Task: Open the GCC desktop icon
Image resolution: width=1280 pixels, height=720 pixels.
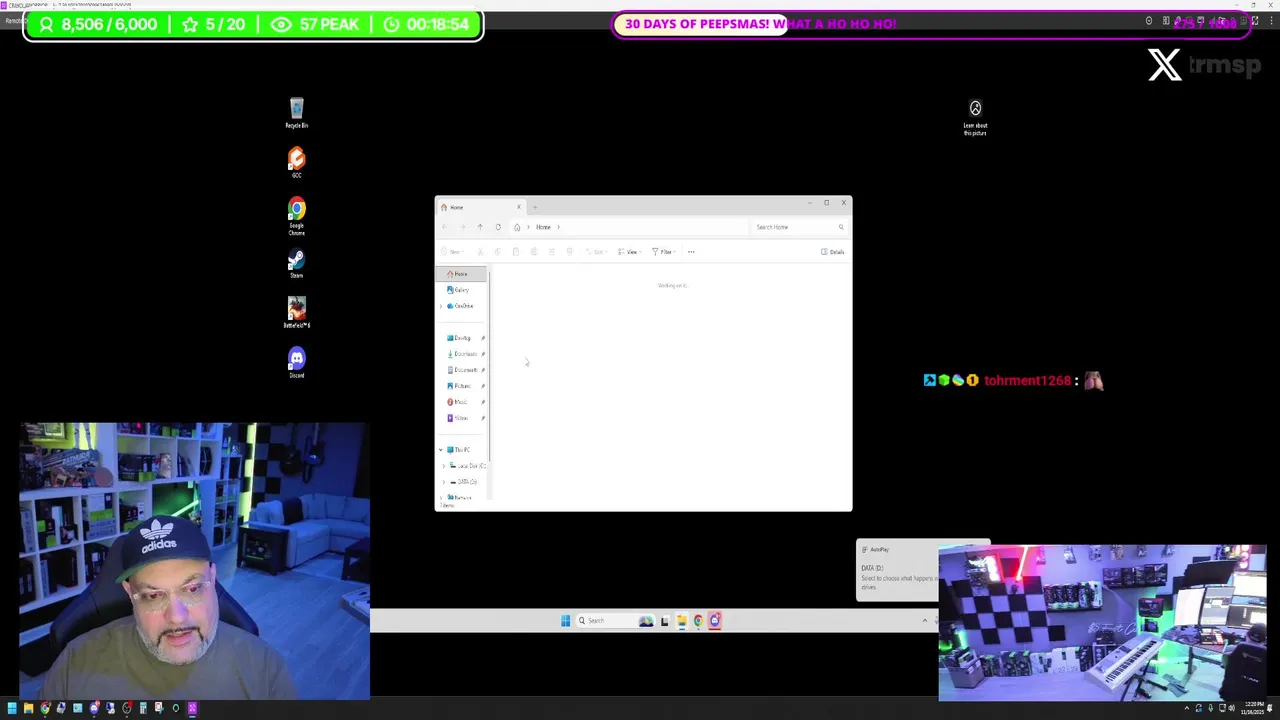Action: [296, 163]
